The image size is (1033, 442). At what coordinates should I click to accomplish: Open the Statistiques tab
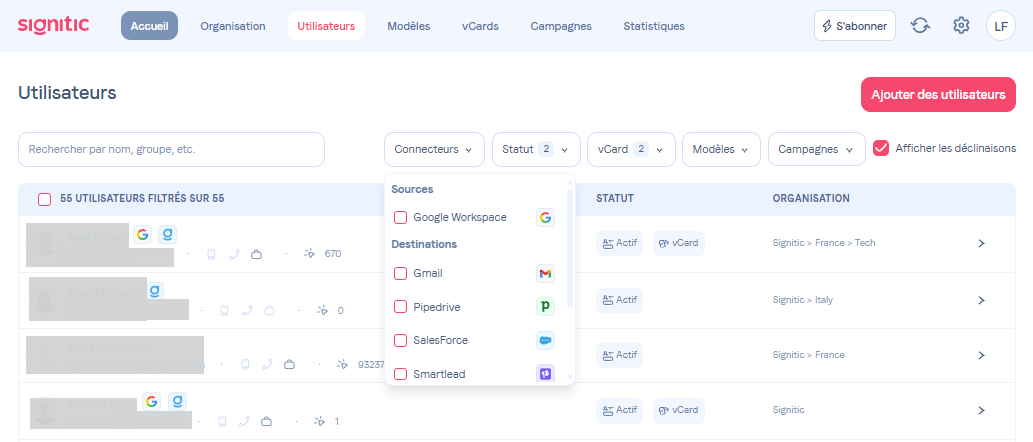tap(654, 26)
